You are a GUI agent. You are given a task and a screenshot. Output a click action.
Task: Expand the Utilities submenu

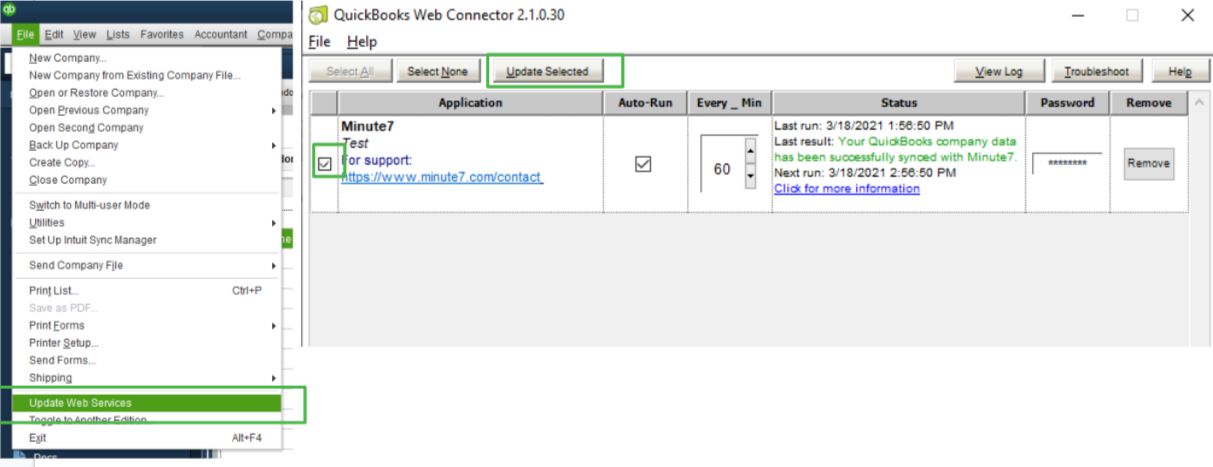[148, 222]
